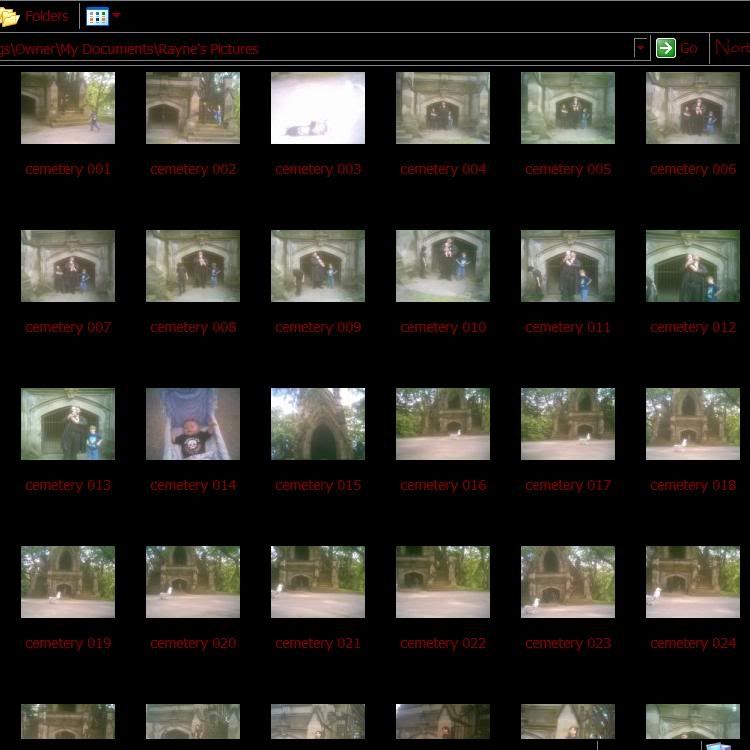
Task: Select thumbnail of cemetery 001
Action: 68,108
